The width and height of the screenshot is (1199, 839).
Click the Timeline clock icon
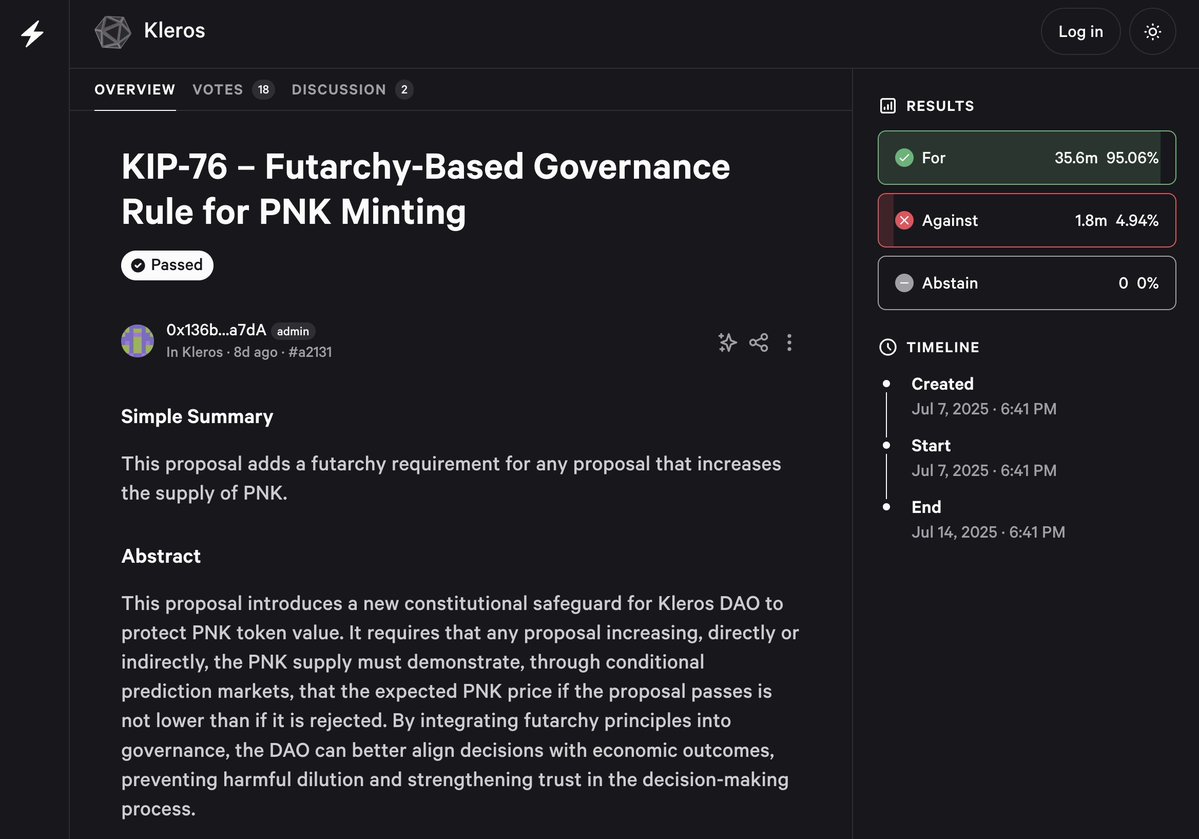coord(888,347)
